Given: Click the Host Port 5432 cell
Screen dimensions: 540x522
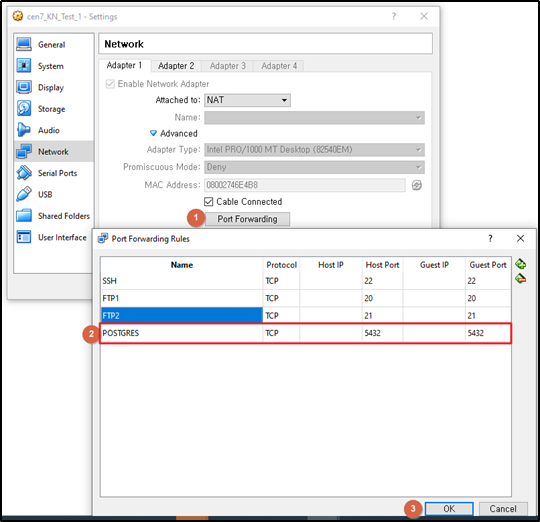Looking at the screenshot, I should (382, 333).
